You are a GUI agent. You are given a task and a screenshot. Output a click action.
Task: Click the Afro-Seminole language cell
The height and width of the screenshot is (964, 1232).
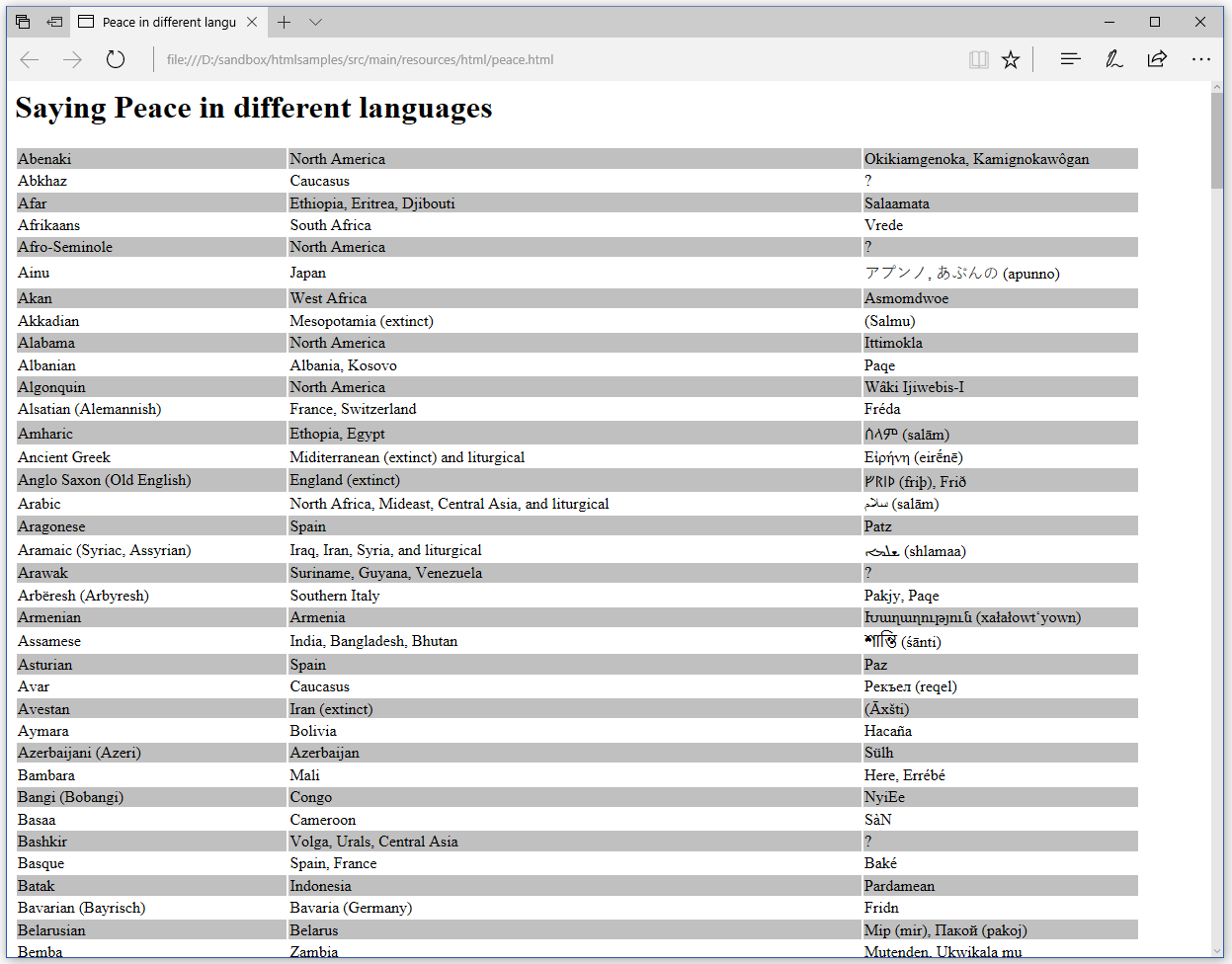(x=151, y=247)
